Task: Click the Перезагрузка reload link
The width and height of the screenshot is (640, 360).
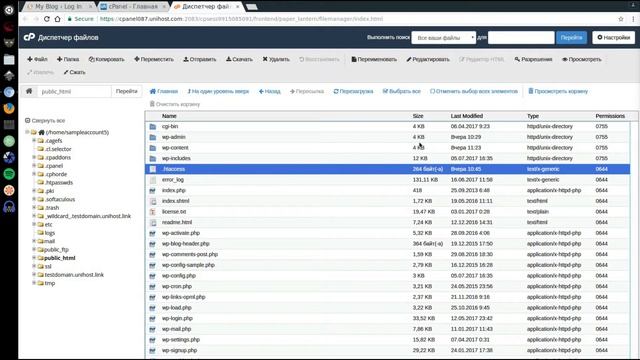Action: click(x=353, y=91)
